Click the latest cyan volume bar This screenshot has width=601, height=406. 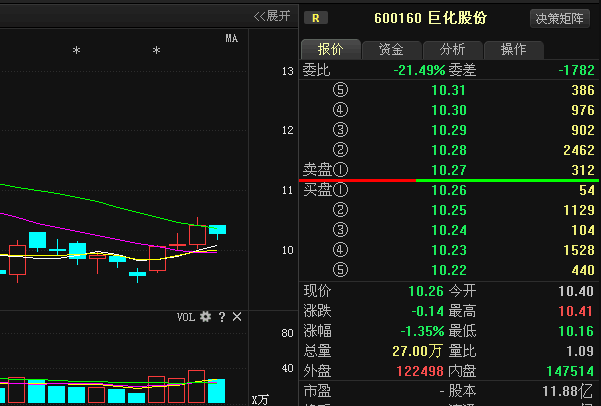pos(217,391)
